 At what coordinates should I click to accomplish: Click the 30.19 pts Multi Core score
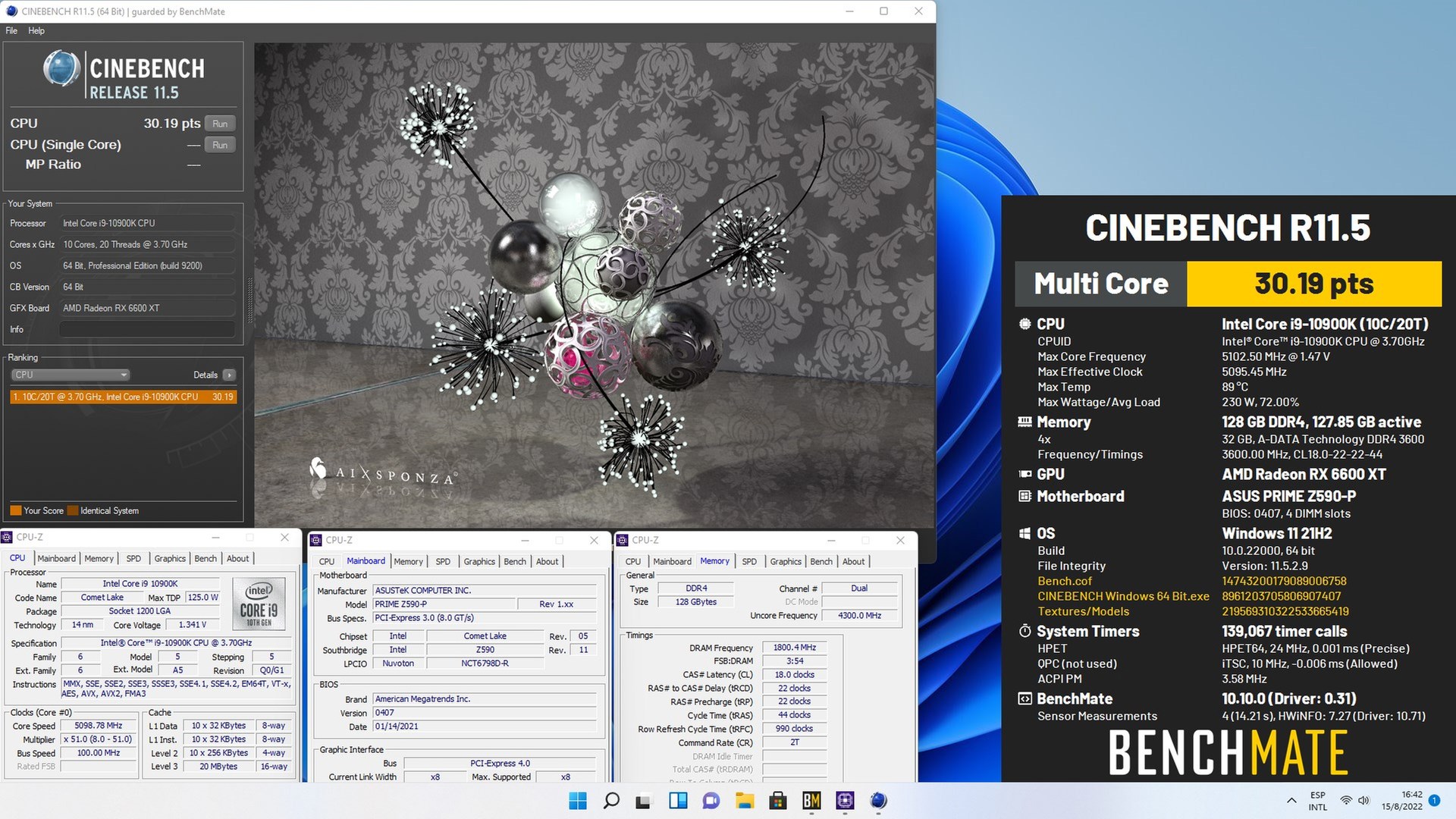[x=1313, y=284]
